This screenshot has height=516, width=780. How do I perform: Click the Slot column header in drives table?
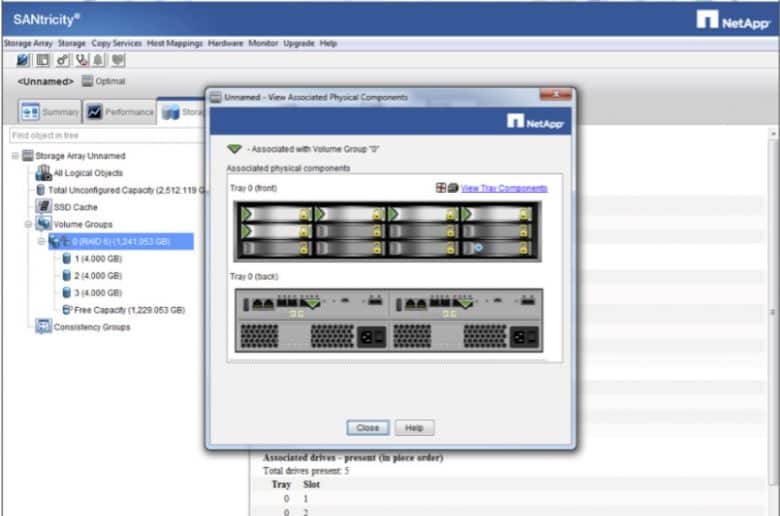(311, 484)
